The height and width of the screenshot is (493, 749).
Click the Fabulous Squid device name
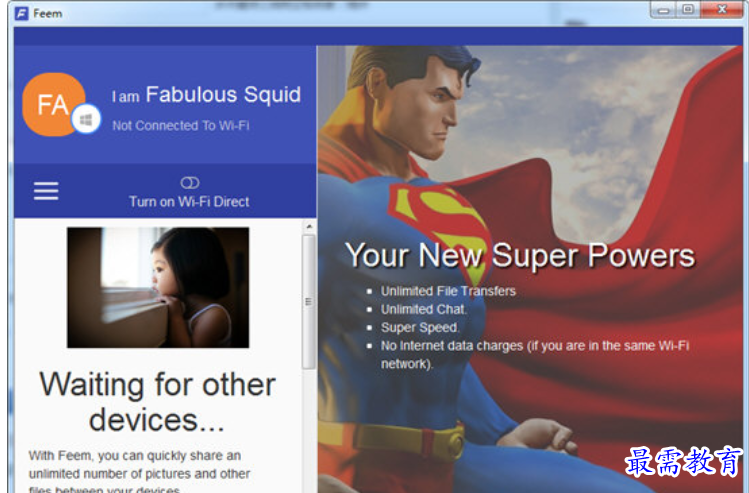[223, 94]
